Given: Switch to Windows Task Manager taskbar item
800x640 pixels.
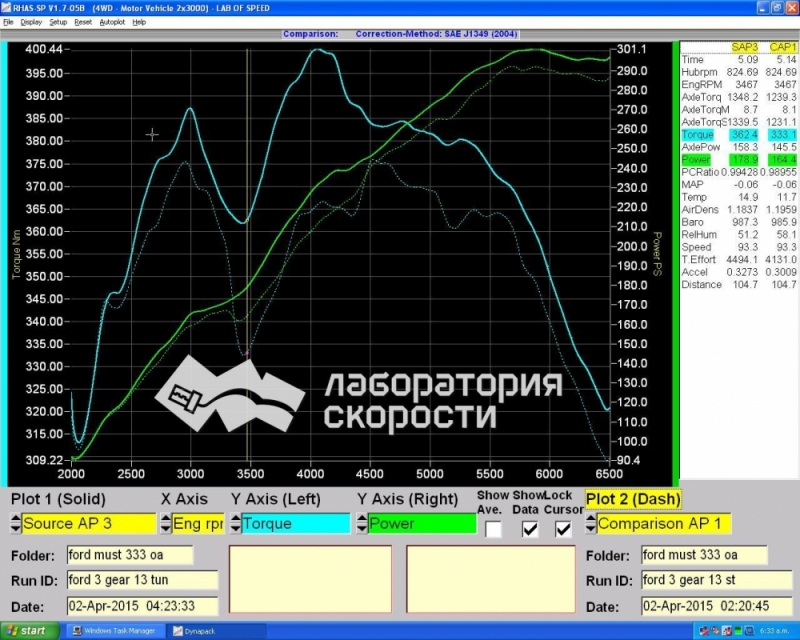Looking at the screenshot, I should click(x=114, y=631).
